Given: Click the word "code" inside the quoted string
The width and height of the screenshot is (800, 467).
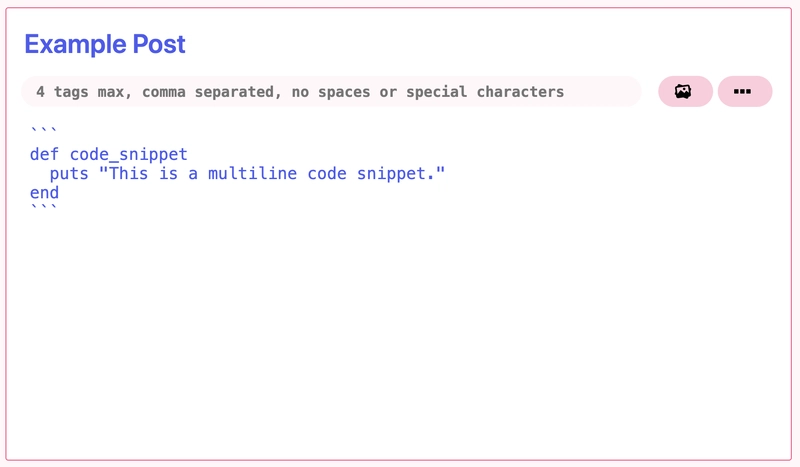Looking at the screenshot, I should point(327,174).
